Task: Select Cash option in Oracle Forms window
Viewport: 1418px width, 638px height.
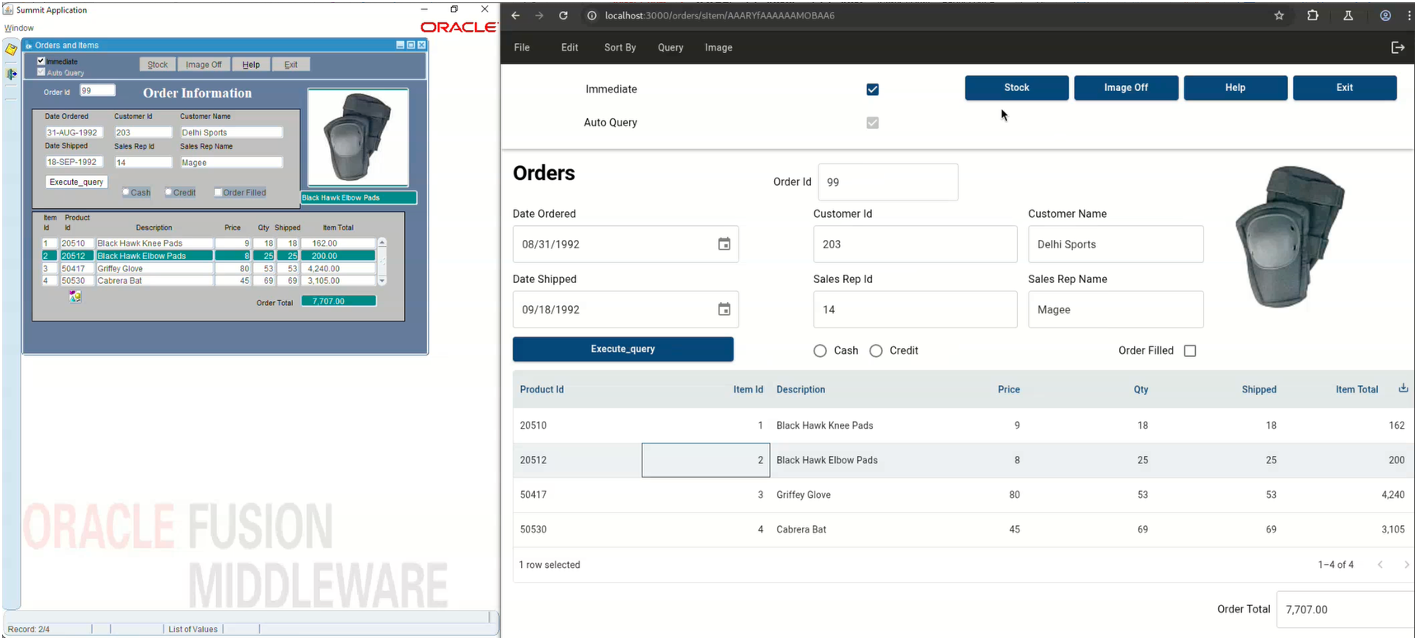Action: point(126,192)
